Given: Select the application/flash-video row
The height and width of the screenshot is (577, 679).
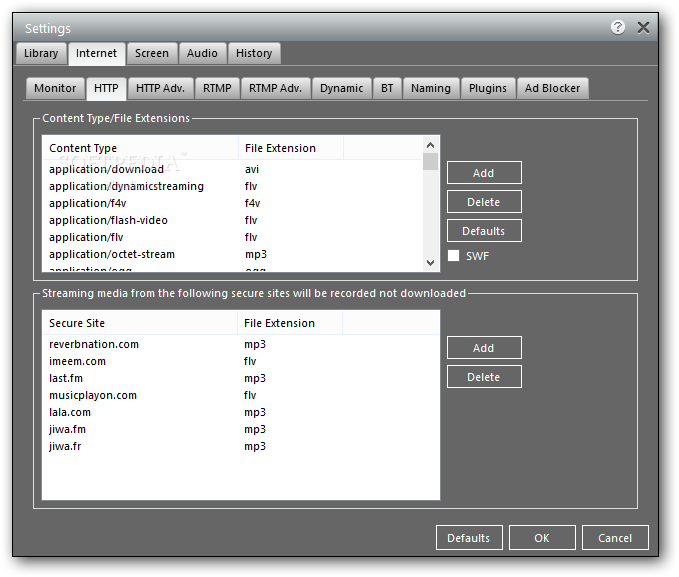Looking at the screenshot, I should click(233, 220).
